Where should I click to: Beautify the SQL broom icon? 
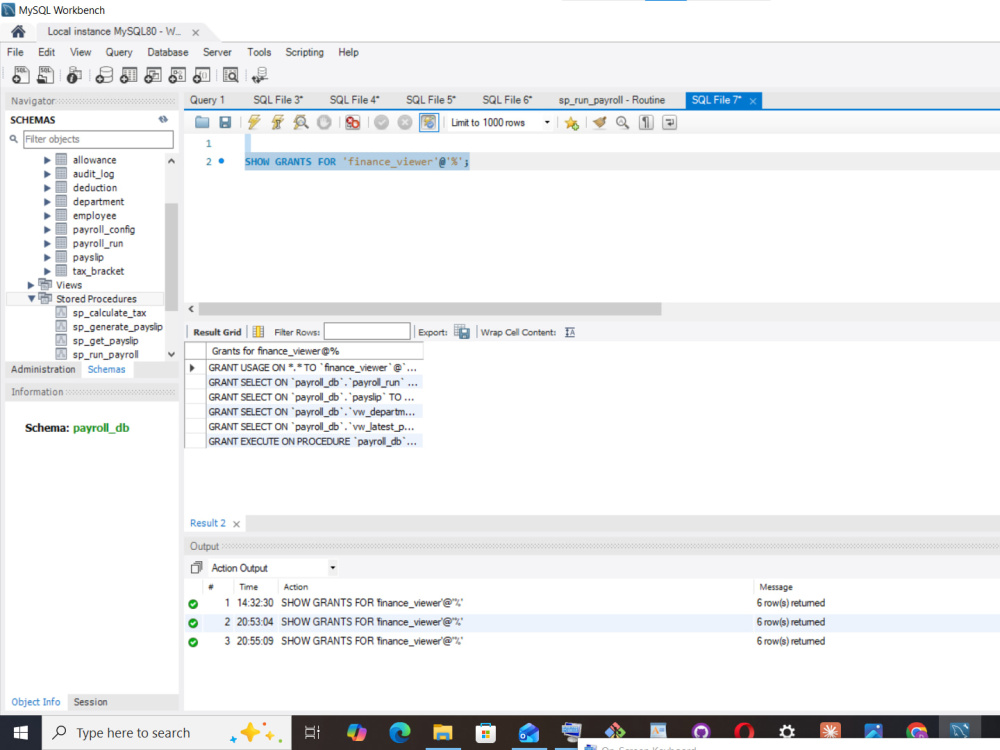599,122
